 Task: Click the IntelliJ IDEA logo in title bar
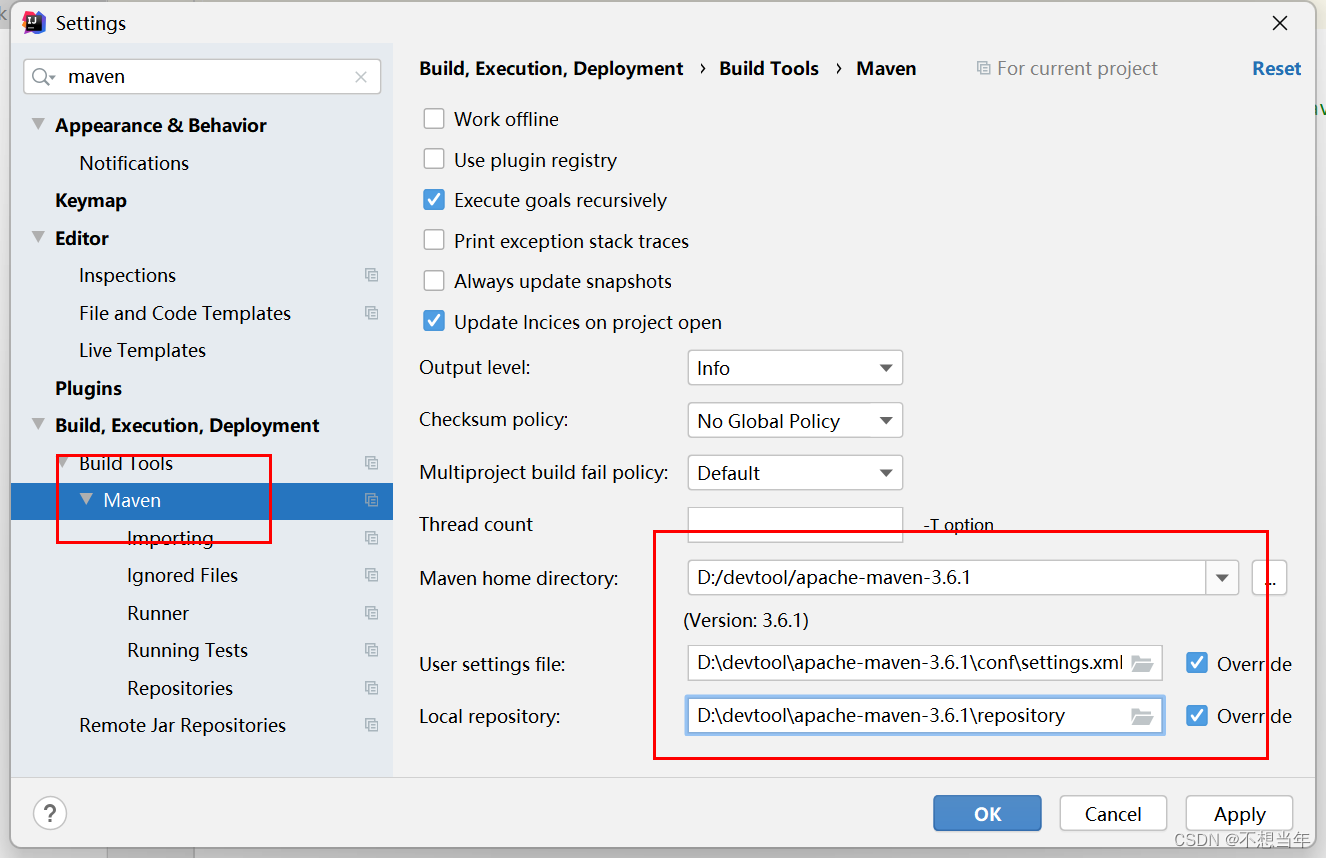click(x=33, y=22)
